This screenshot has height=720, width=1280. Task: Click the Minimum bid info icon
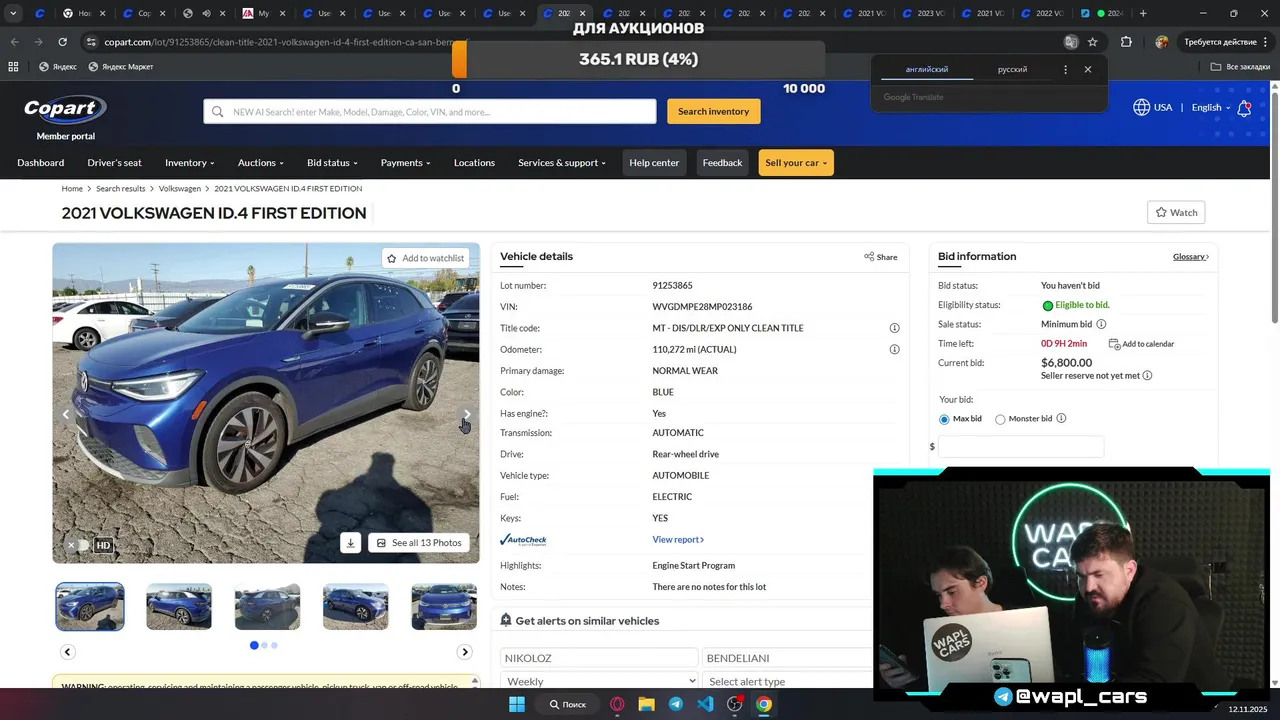1101,324
